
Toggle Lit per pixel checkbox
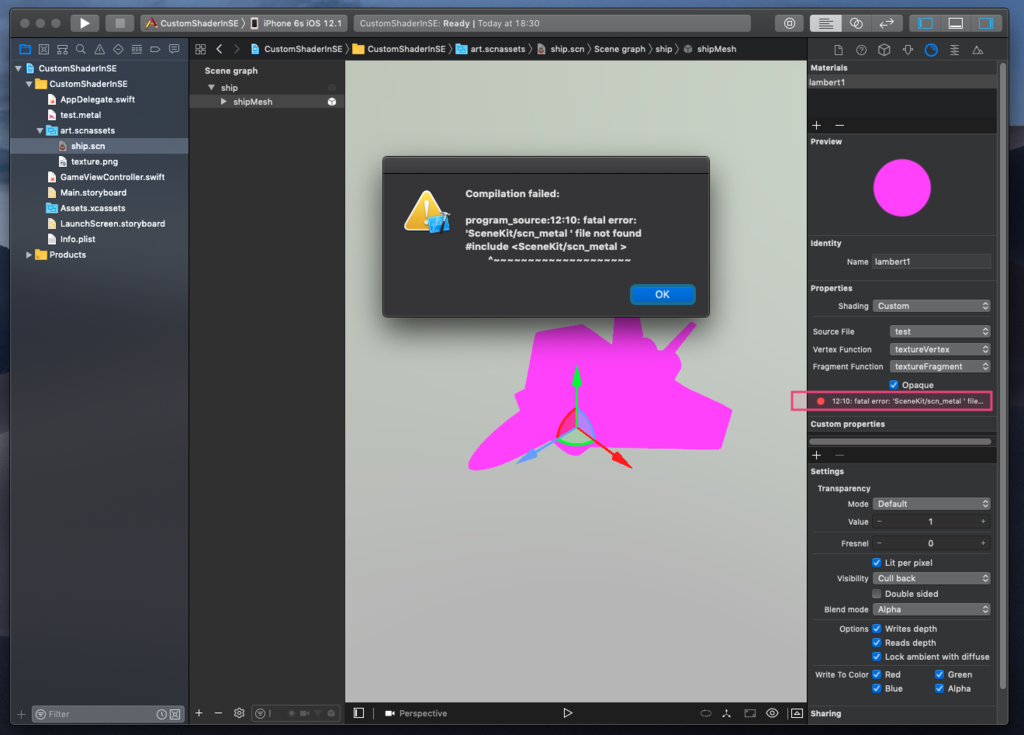pyautogui.click(x=876, y=563)
